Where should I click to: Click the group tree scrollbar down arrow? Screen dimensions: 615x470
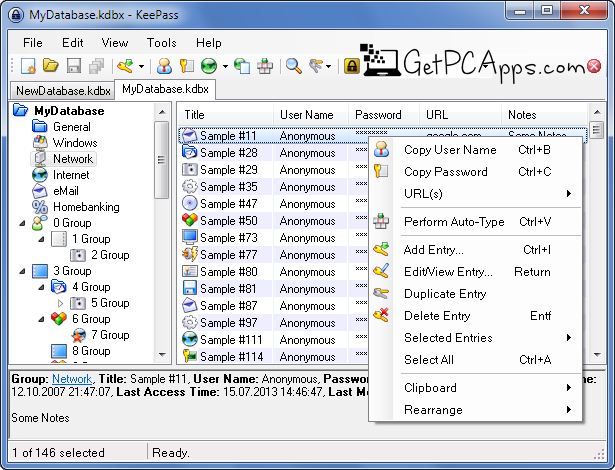(162, 355)
